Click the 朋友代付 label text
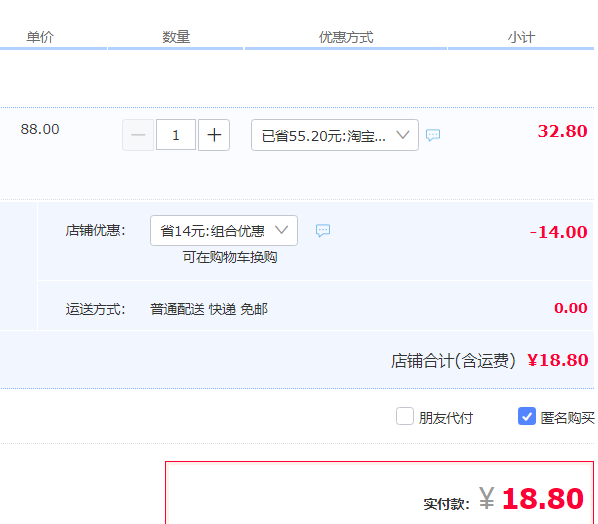This screenshot has height=524, width=598. click(445, 418)
